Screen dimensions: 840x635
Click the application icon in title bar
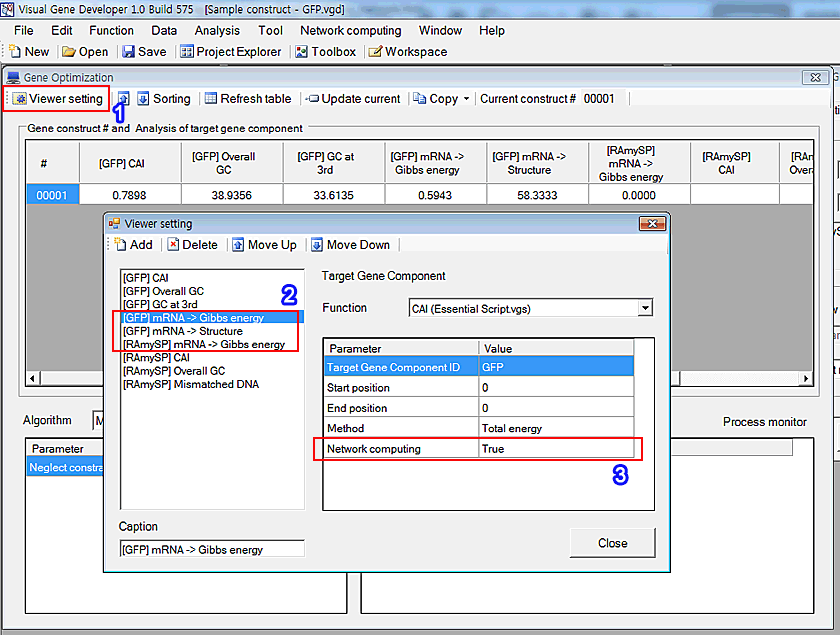tap(8, 9)
